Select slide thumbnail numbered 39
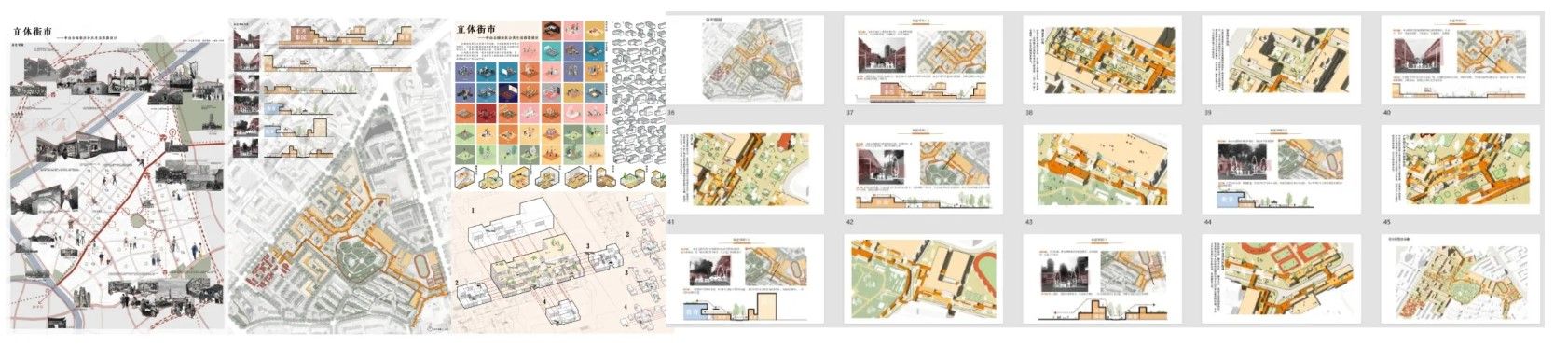Viewport: 1568px width, 346px height. [1281, 60]
